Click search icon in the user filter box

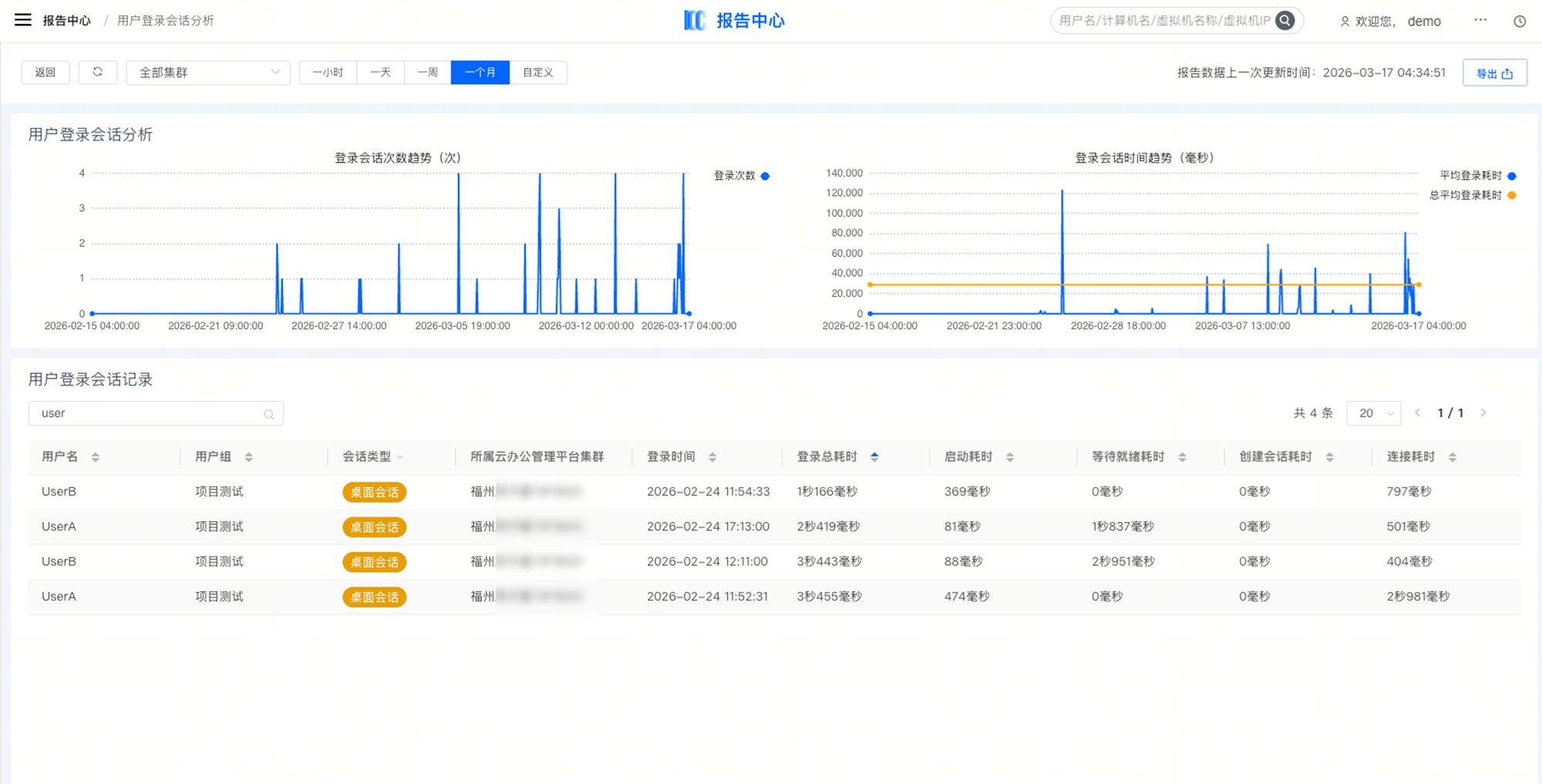[x=268, y=414]
